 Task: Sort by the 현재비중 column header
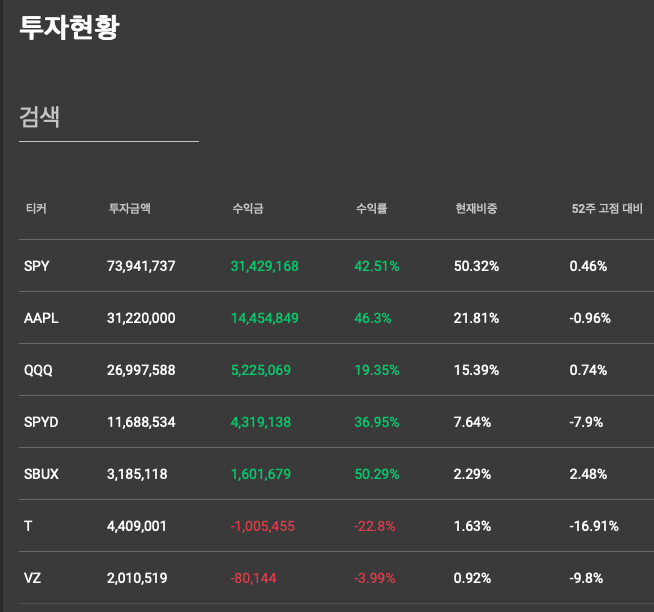[x=476, y=208]
